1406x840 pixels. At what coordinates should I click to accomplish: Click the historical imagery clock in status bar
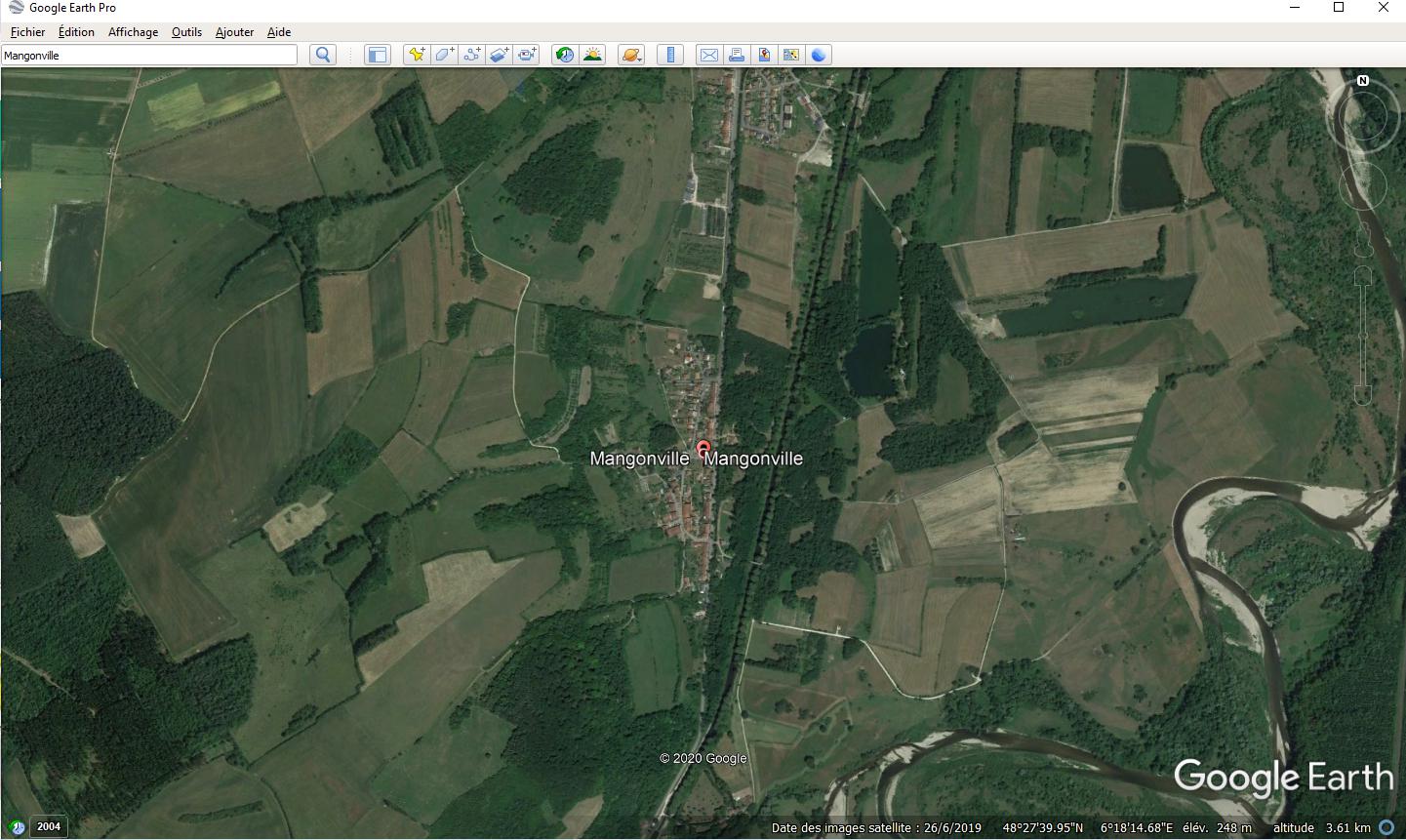click(x=16, y=827)
